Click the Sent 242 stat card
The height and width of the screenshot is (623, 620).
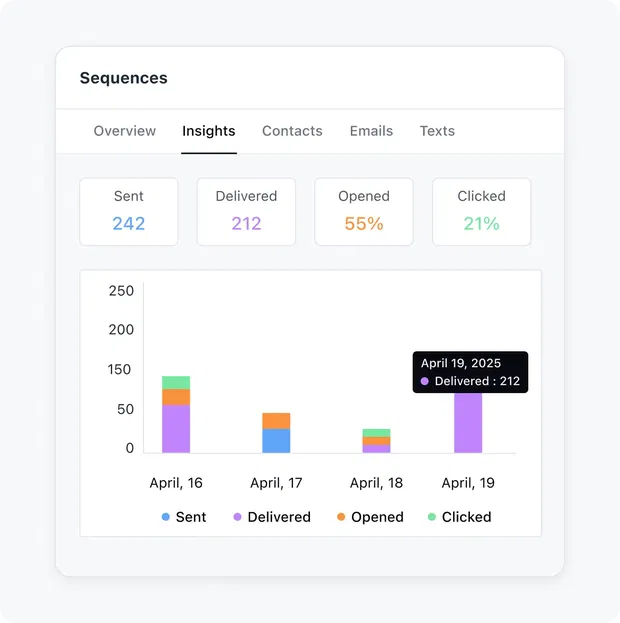pyautogui.click(x=129, y=212)
